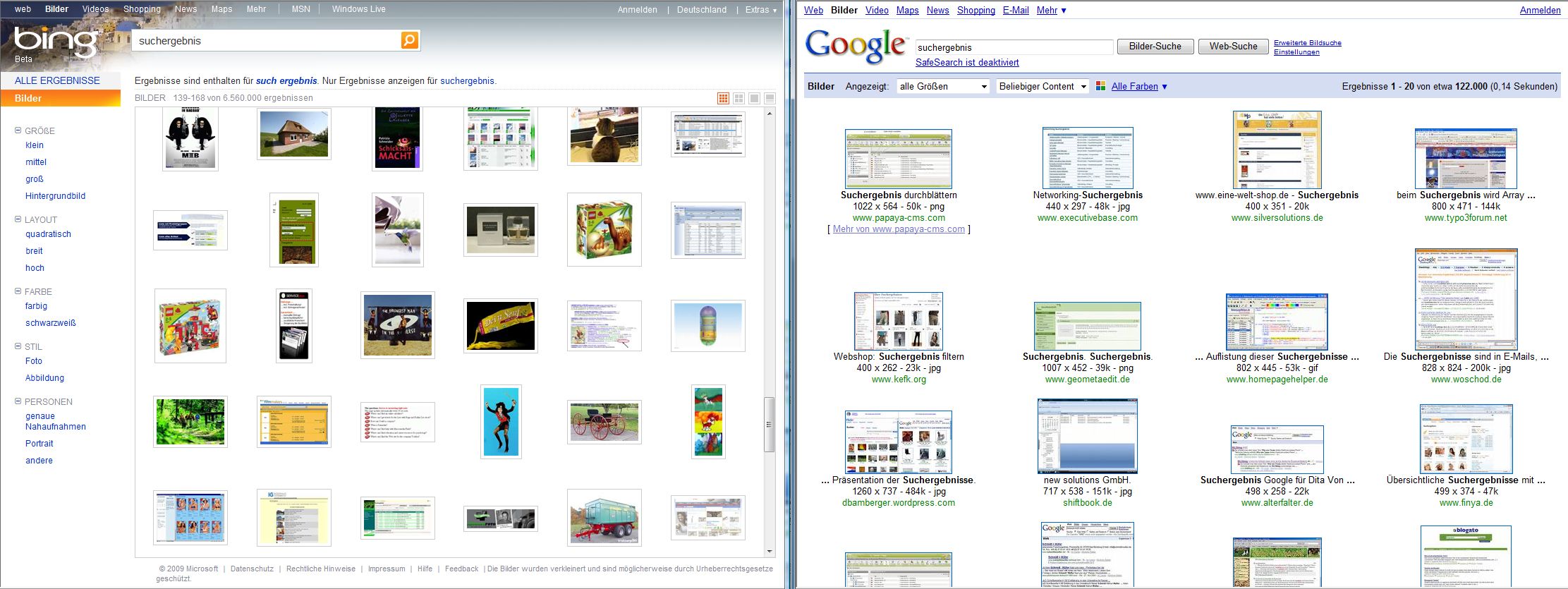1568x589 pixels.
Task: Collapse the GRÖSSE filter section
Action: pos(18,130)
